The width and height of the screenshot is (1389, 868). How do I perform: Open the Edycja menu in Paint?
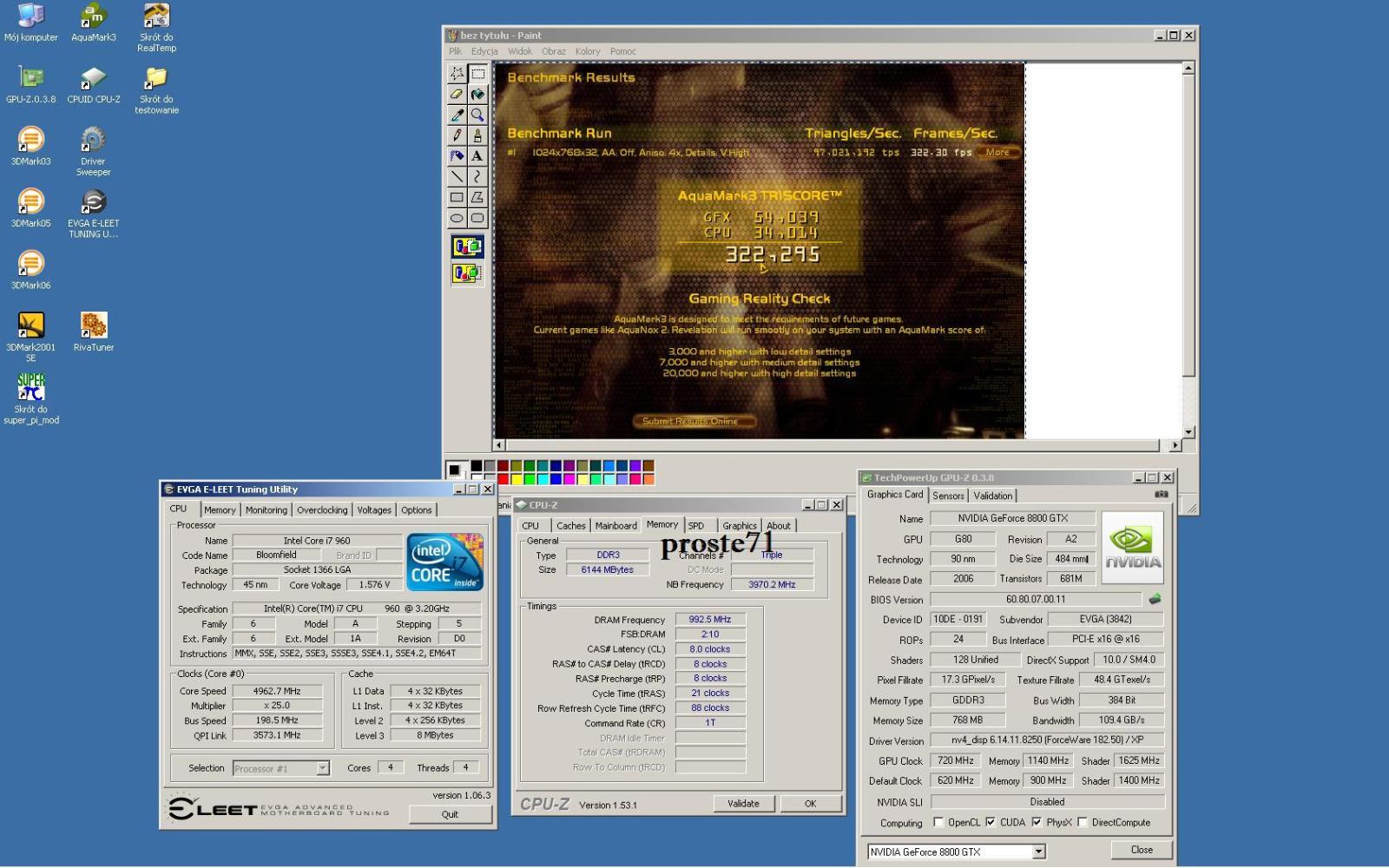[x=484, y=51]
